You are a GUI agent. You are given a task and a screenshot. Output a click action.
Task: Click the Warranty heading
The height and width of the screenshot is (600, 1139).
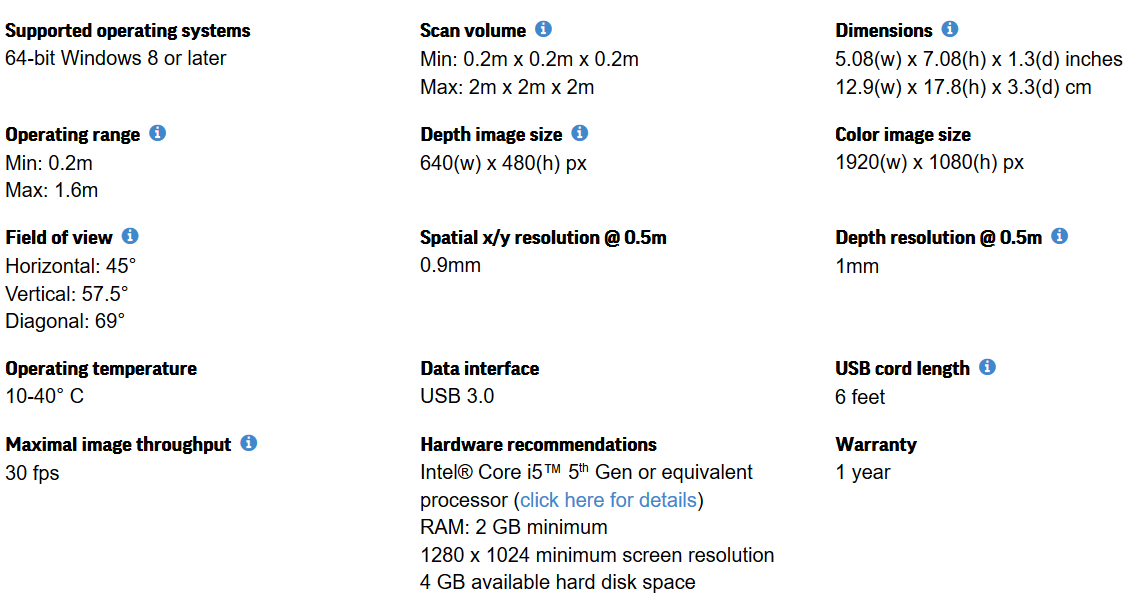(x=876, y=444)
